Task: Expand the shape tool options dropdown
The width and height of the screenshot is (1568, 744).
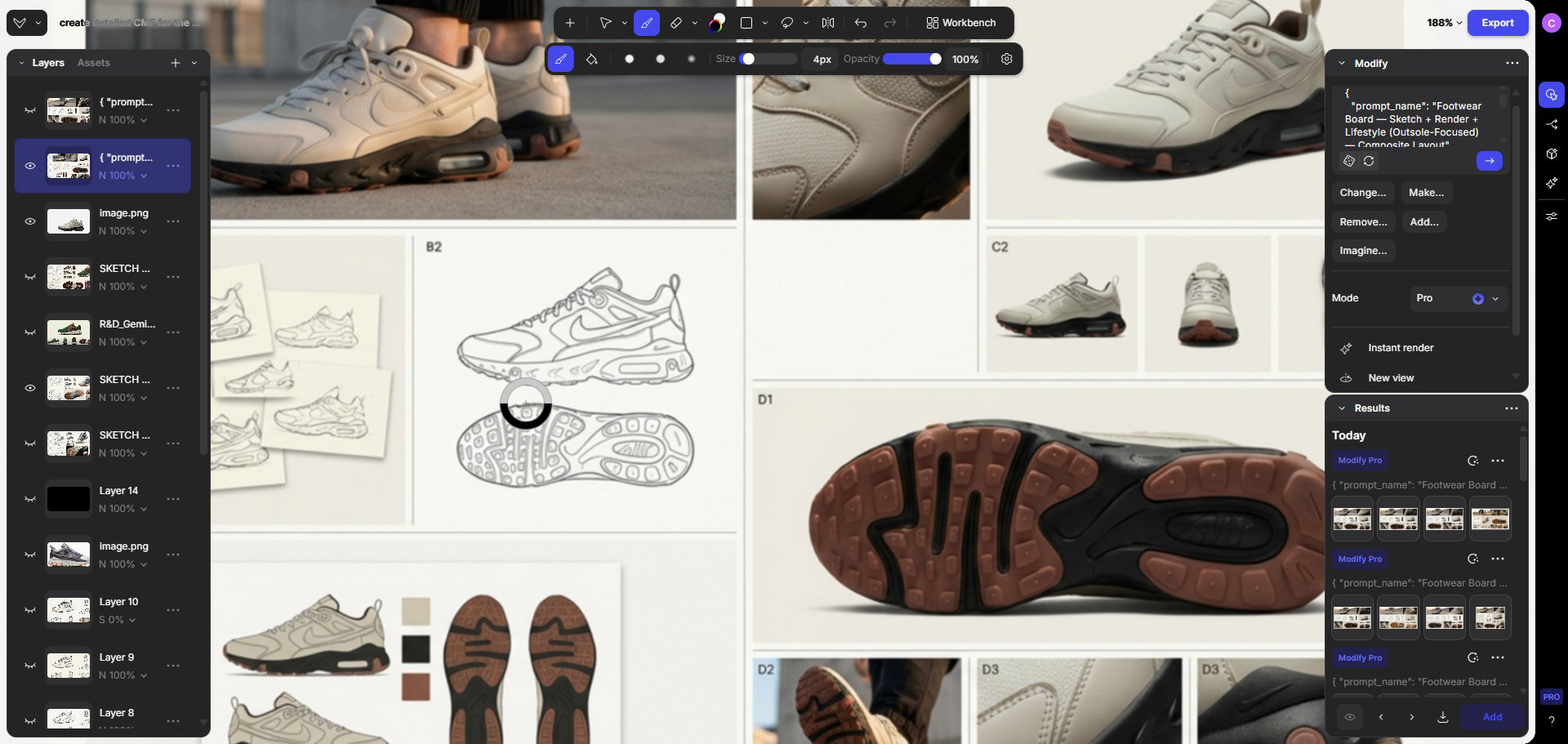Action: [764, 23]
